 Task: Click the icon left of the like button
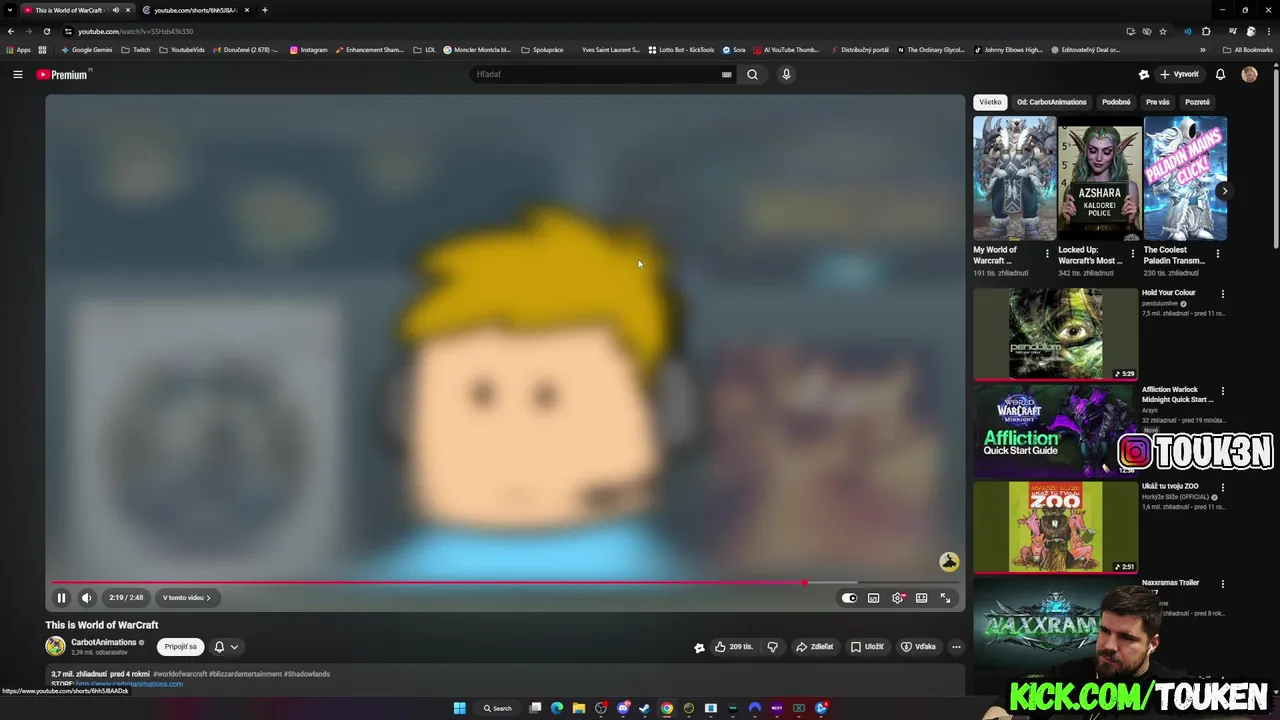[x=699, y=647]
